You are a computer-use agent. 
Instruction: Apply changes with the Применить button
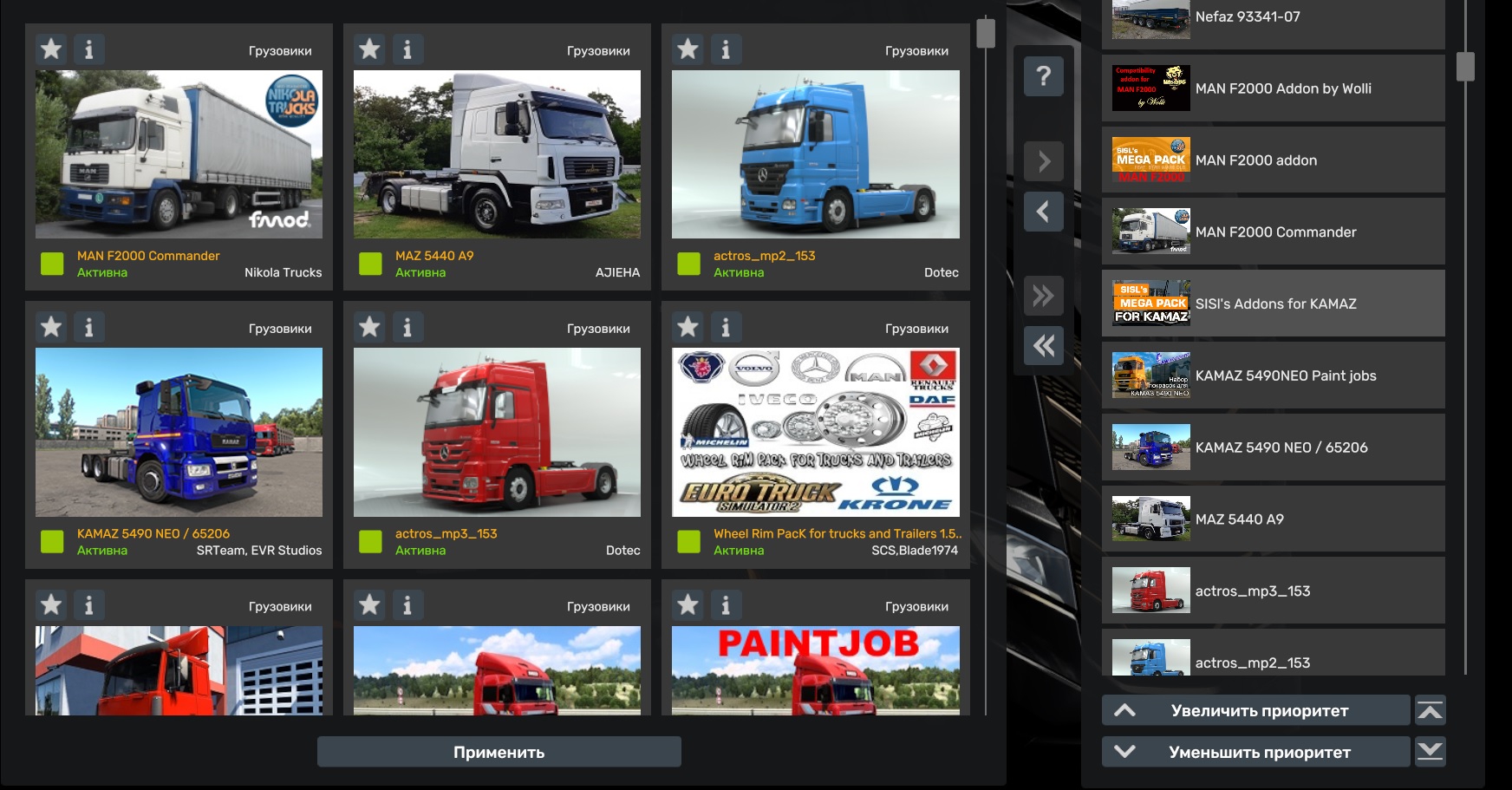499,752
